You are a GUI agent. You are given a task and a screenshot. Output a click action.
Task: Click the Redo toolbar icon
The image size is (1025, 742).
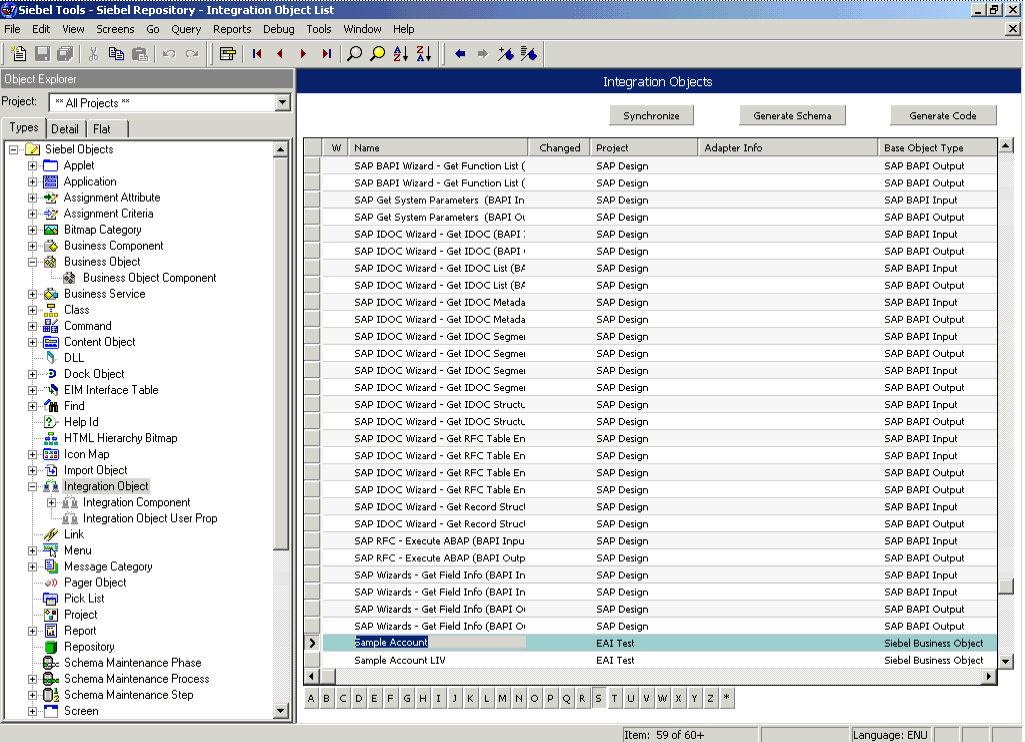(x=190, y=54)
